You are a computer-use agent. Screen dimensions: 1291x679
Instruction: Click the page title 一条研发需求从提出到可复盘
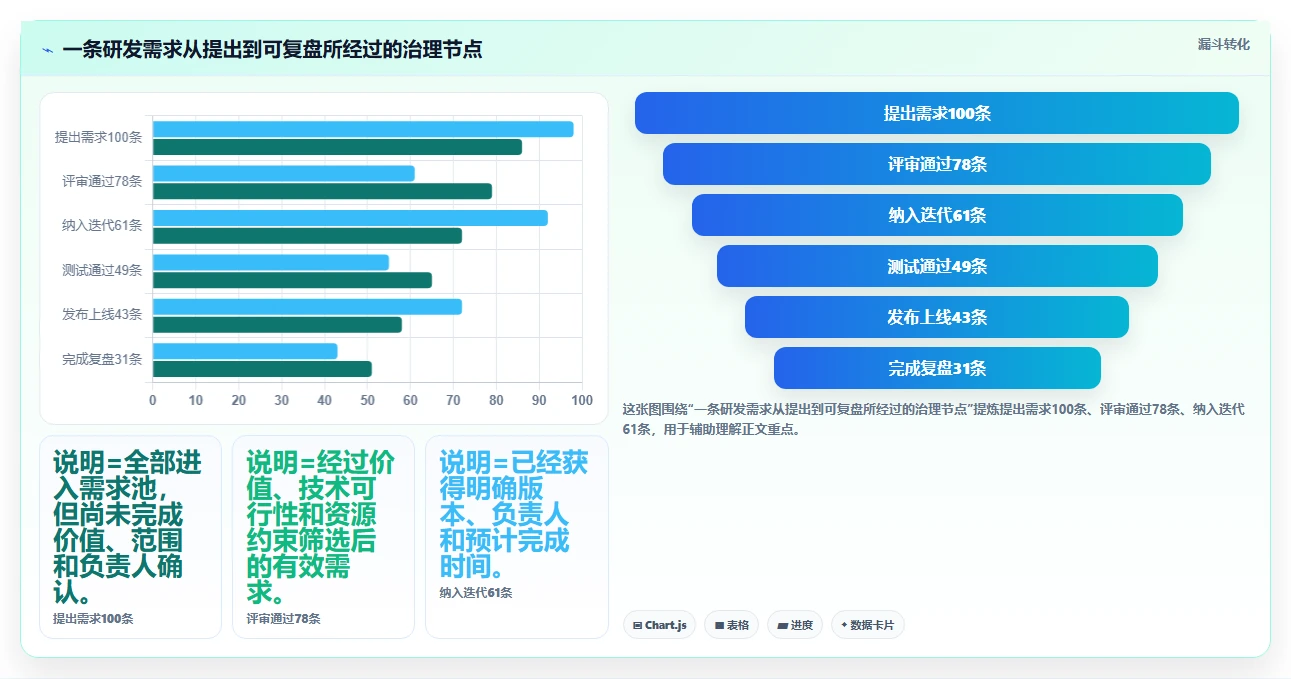[272, 49]
